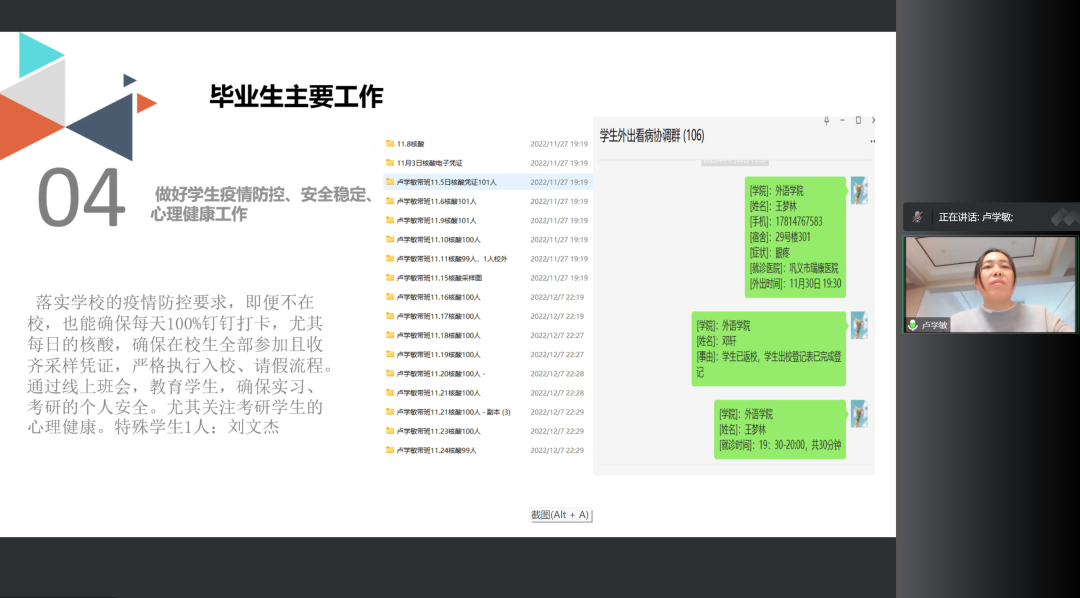
Task: Click the pin icon on the chat window
Action: (x=826, y=120)
